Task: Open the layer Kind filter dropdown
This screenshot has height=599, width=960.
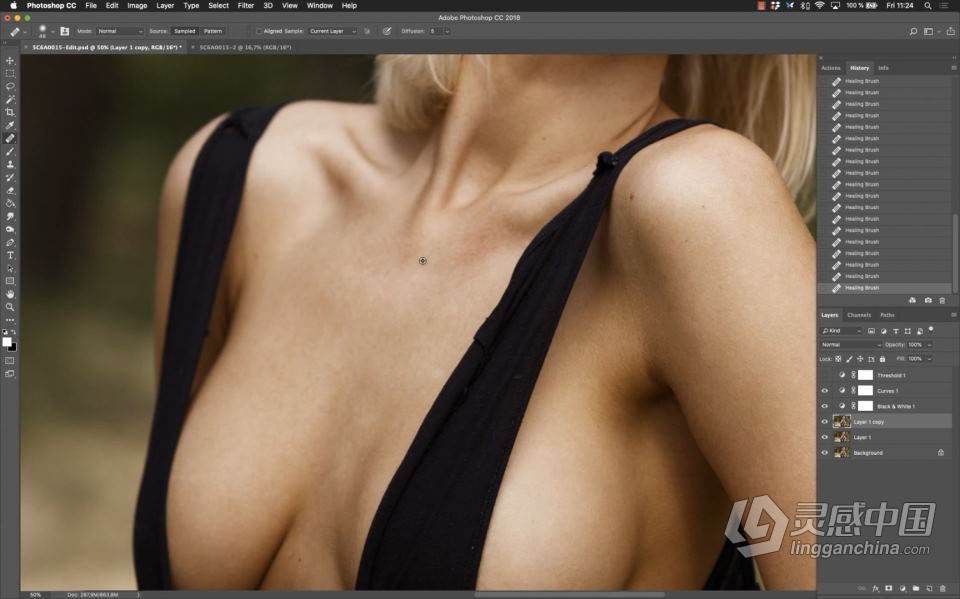Action: pyautogui.click(x=841, y=331)
